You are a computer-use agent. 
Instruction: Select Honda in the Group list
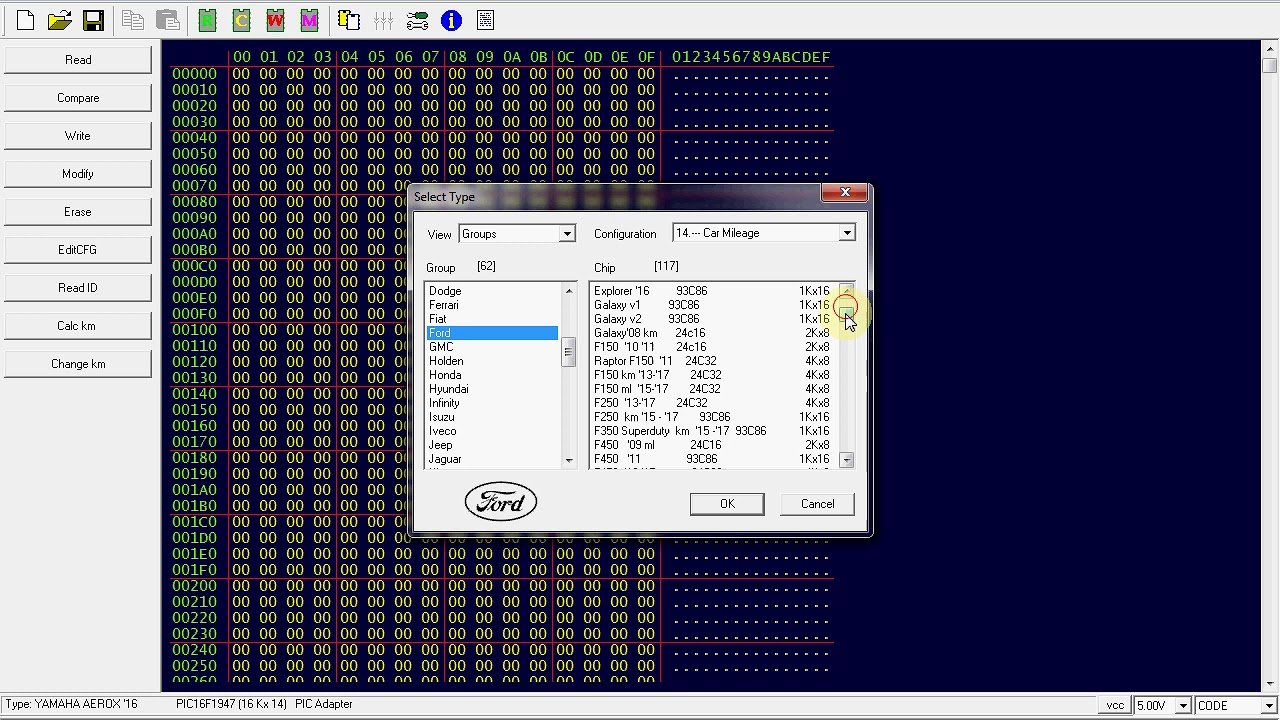[x=445, y=375]
